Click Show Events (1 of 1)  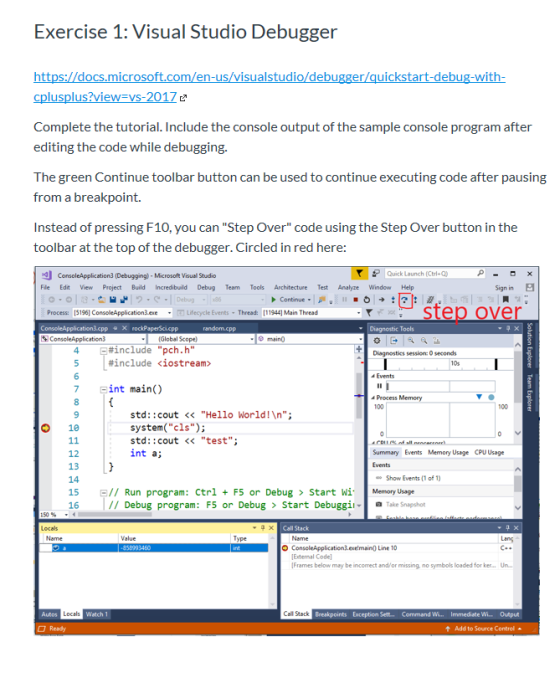pos(413,478)
